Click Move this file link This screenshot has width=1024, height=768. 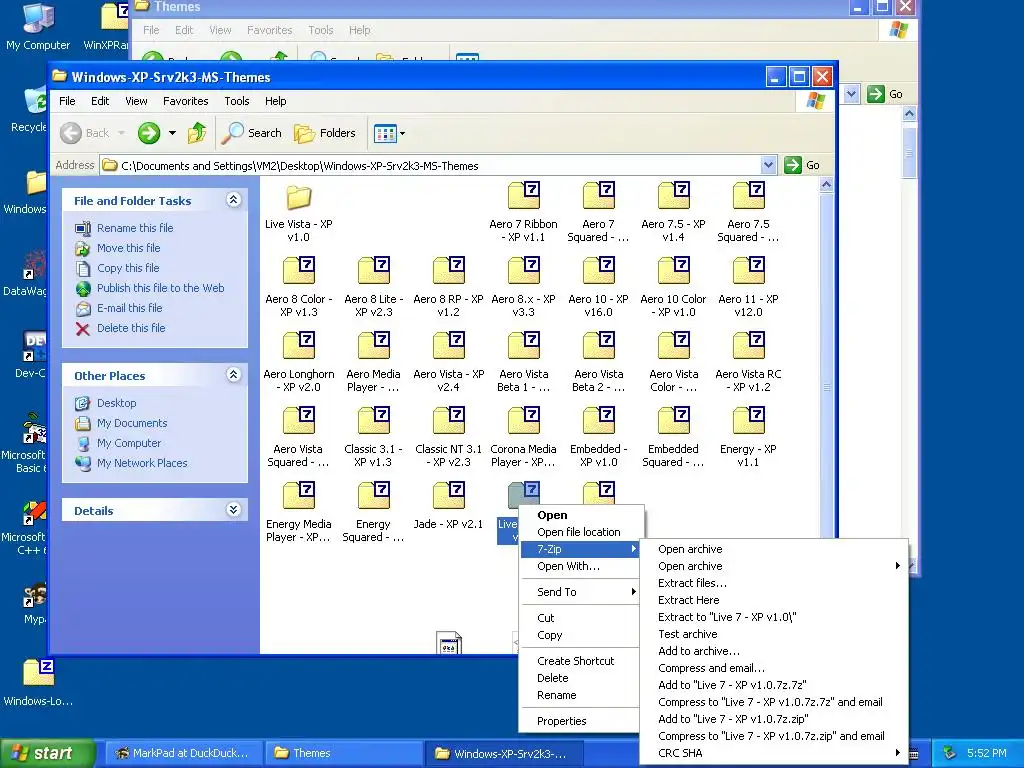[x=129, y=248]
